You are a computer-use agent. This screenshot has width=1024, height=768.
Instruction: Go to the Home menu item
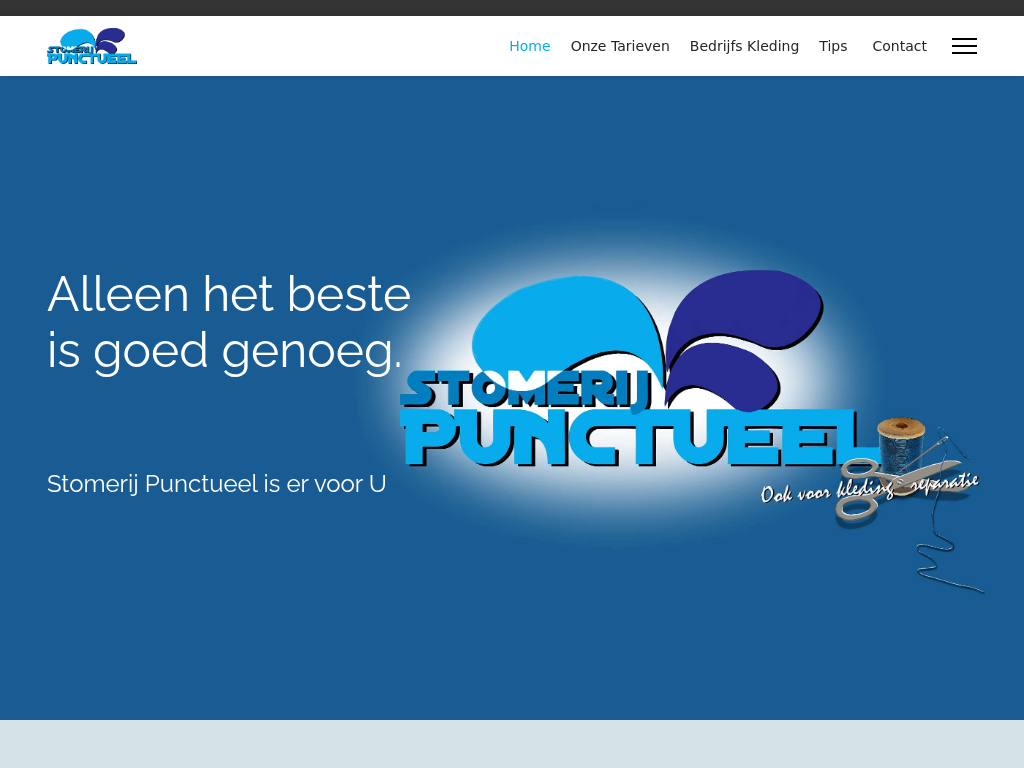pos(530,46)
